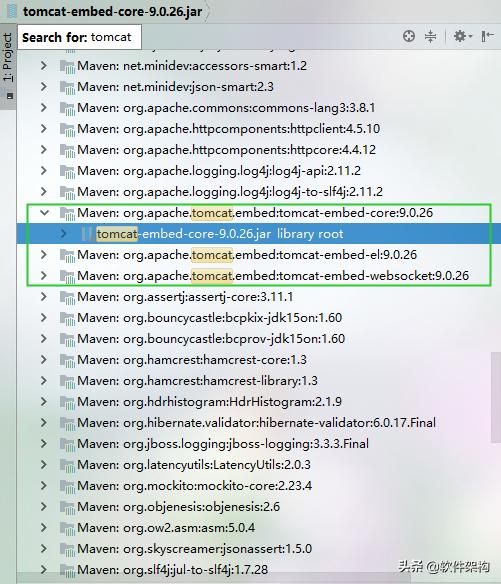Viewport: 501px width, 584px height.
Task: Click the scroll from source crosshair icon
Action: pos(409,36)
